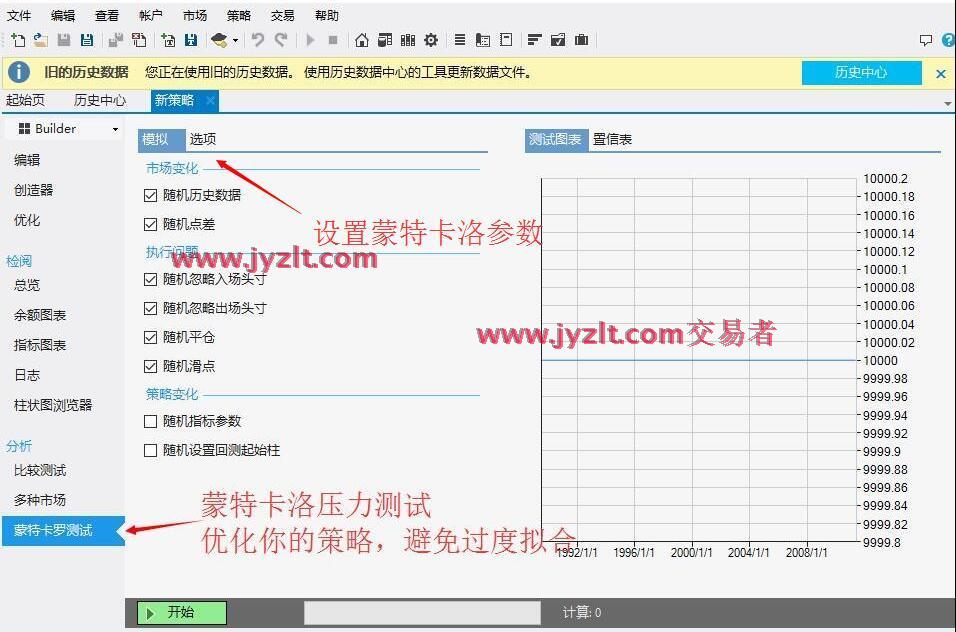Open the dropdown arrow beside hat icon
Viewport: 956px width, 632px height.
[235, 41]
